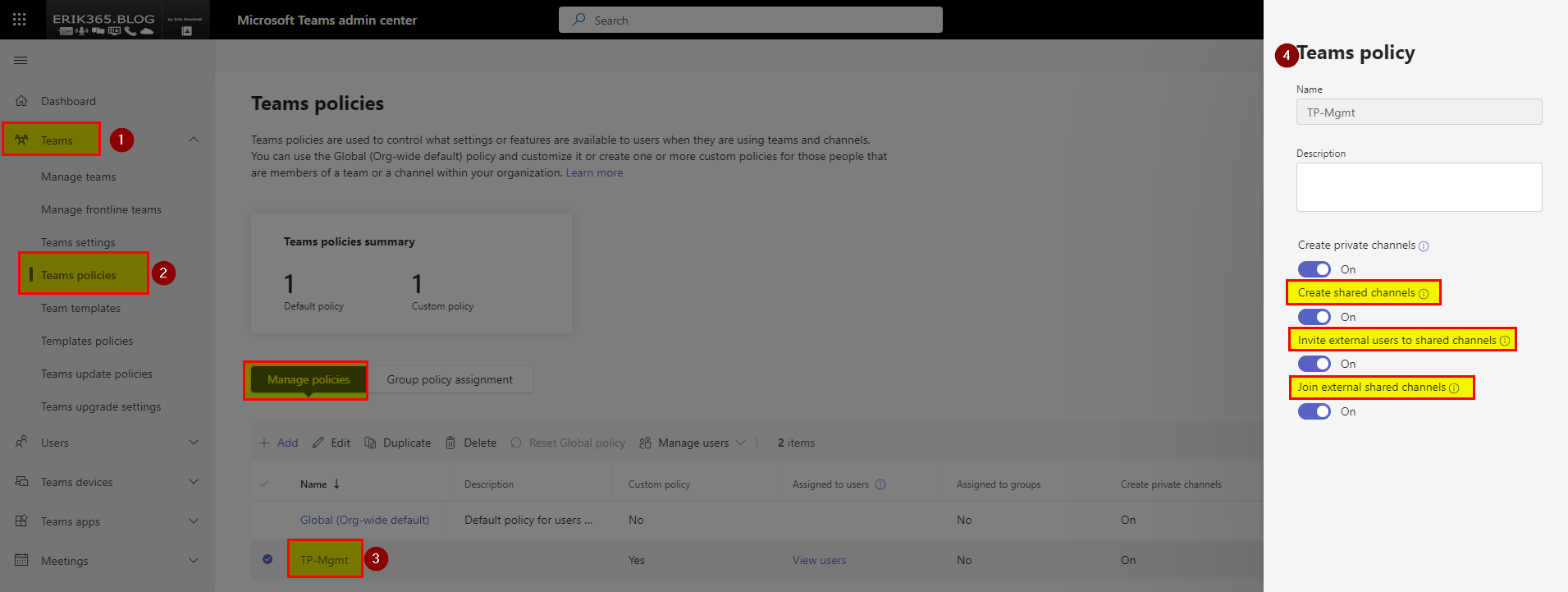The image size is (1568, 592).
Task: Click View users link for TP-Mgmt
Action: pyautogui.click(x=819, y=560)
